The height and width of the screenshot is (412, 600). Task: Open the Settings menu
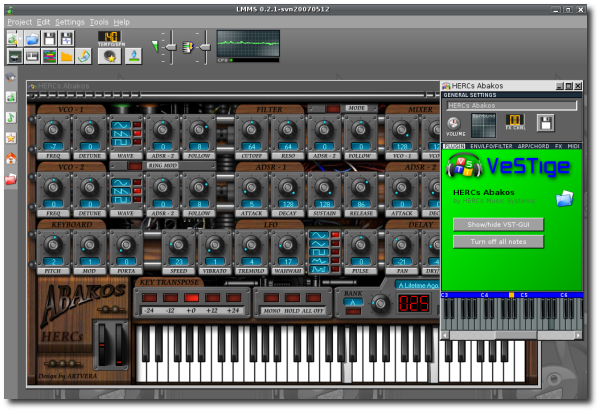tap(70, 21)
